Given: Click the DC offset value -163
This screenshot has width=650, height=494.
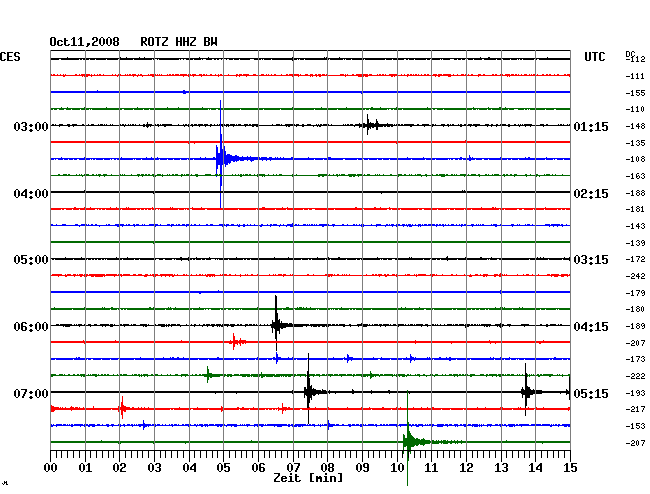Looking at the screenshot, I should [635, 176].
